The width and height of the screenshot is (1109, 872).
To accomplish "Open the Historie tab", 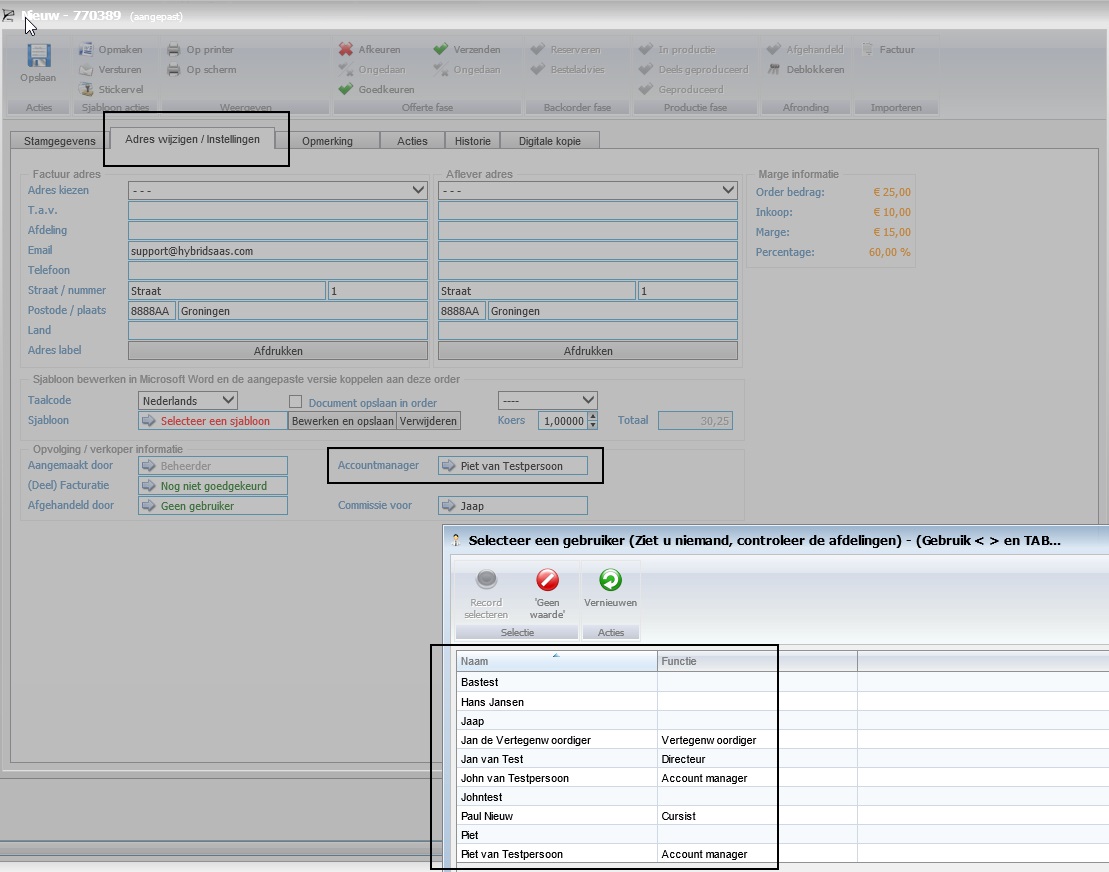I will coord(473,141).
